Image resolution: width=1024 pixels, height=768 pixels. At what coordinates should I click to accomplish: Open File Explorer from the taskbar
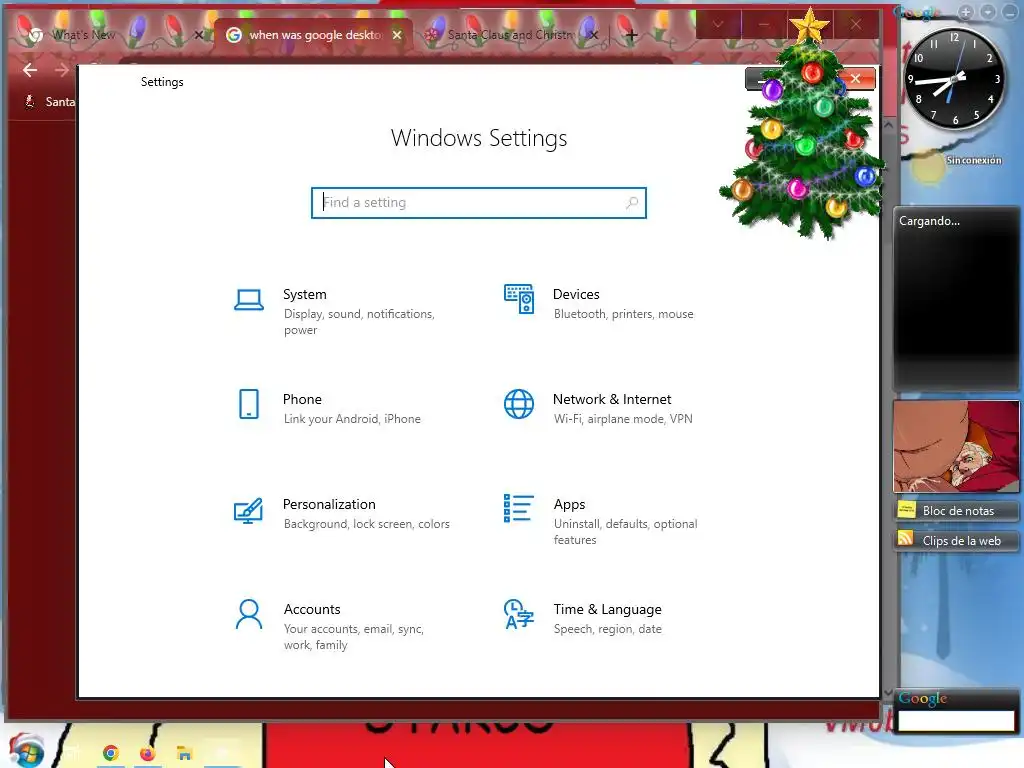184,754
